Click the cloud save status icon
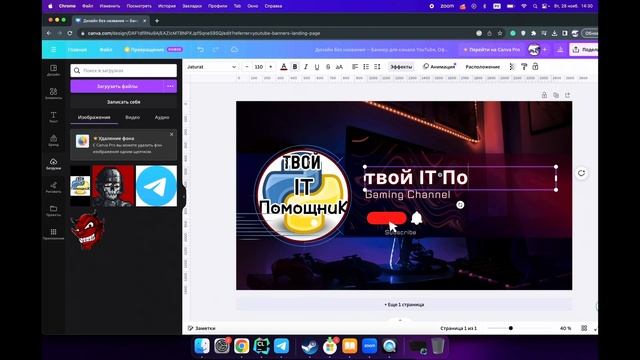 [x=234, y=49]
